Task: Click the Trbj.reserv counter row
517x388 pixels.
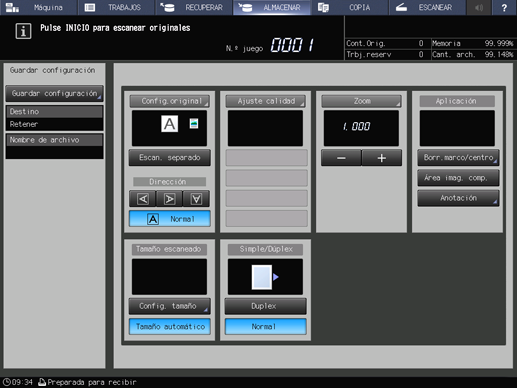Action: (388, 54)
